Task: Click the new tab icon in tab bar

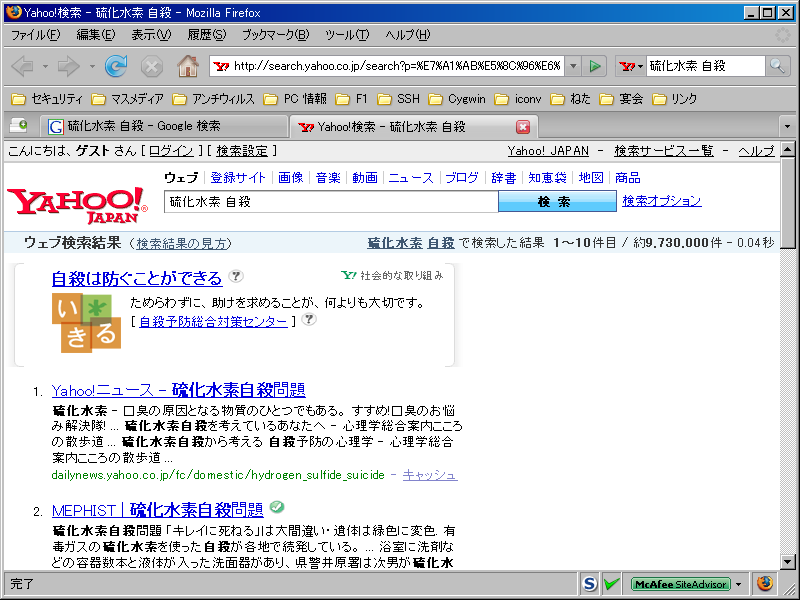Action: click(x=19, y=126)
